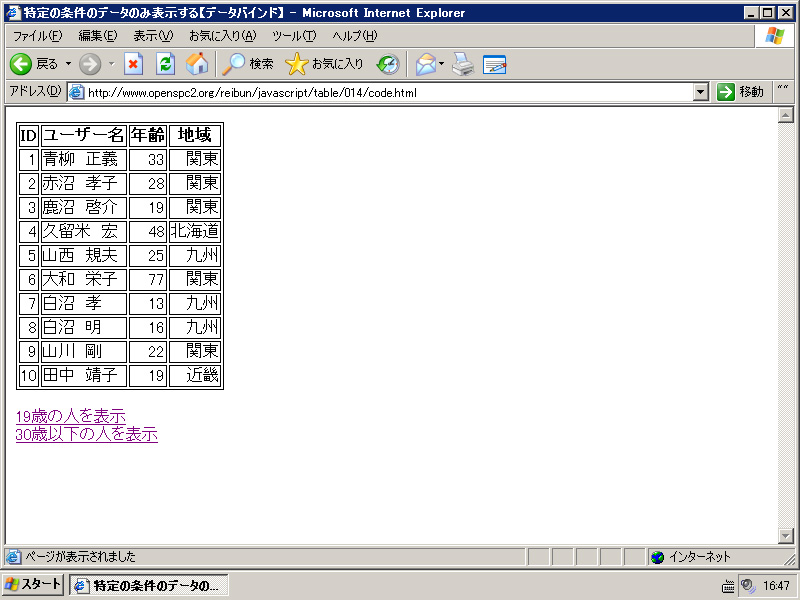Image resolution: width=800 pixels, height=600 pixels.
Task: Expand the Back button history dropdown arrow
Action: [68, 64]
